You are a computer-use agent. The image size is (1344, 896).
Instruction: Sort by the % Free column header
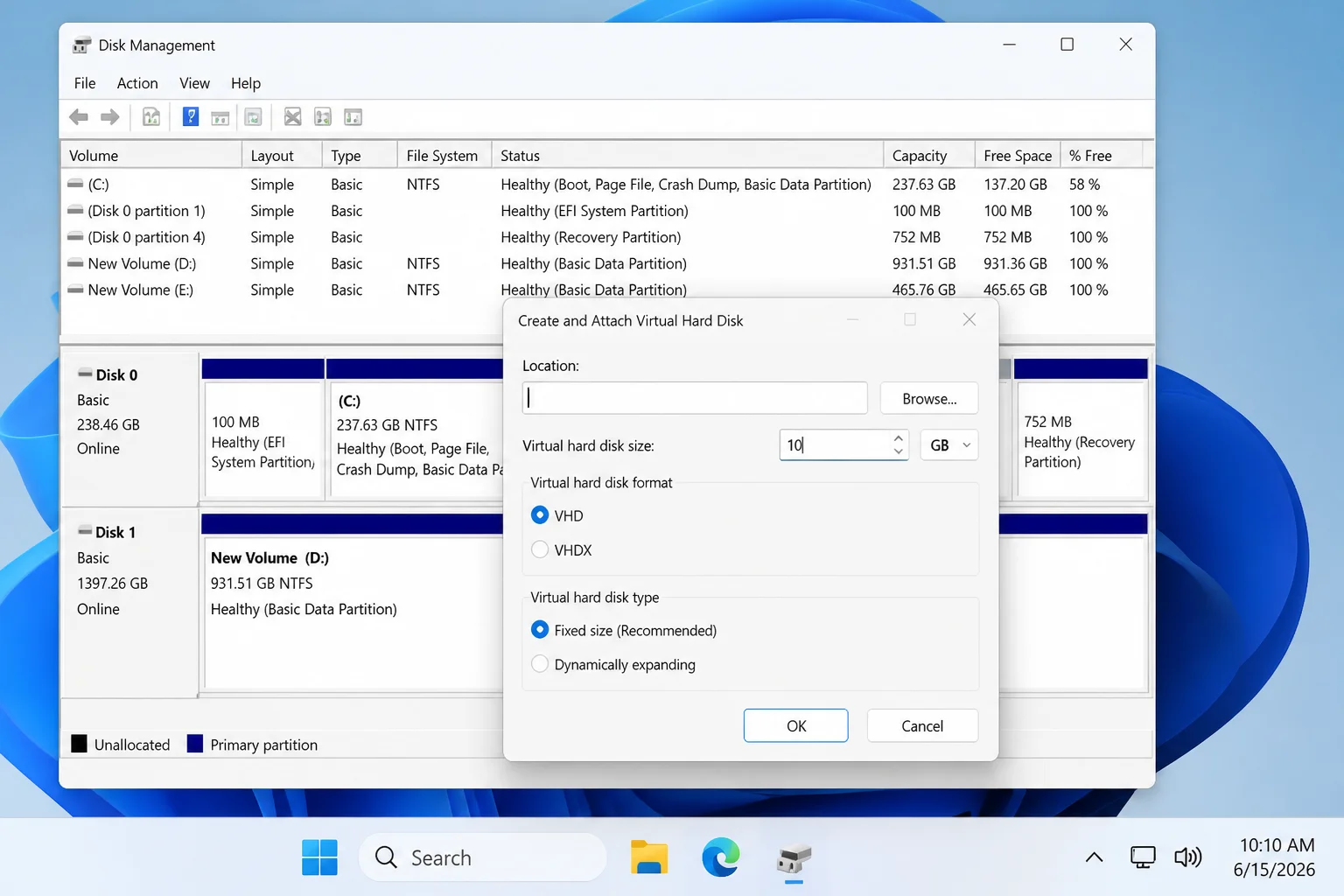click(x=1101, y=155)
